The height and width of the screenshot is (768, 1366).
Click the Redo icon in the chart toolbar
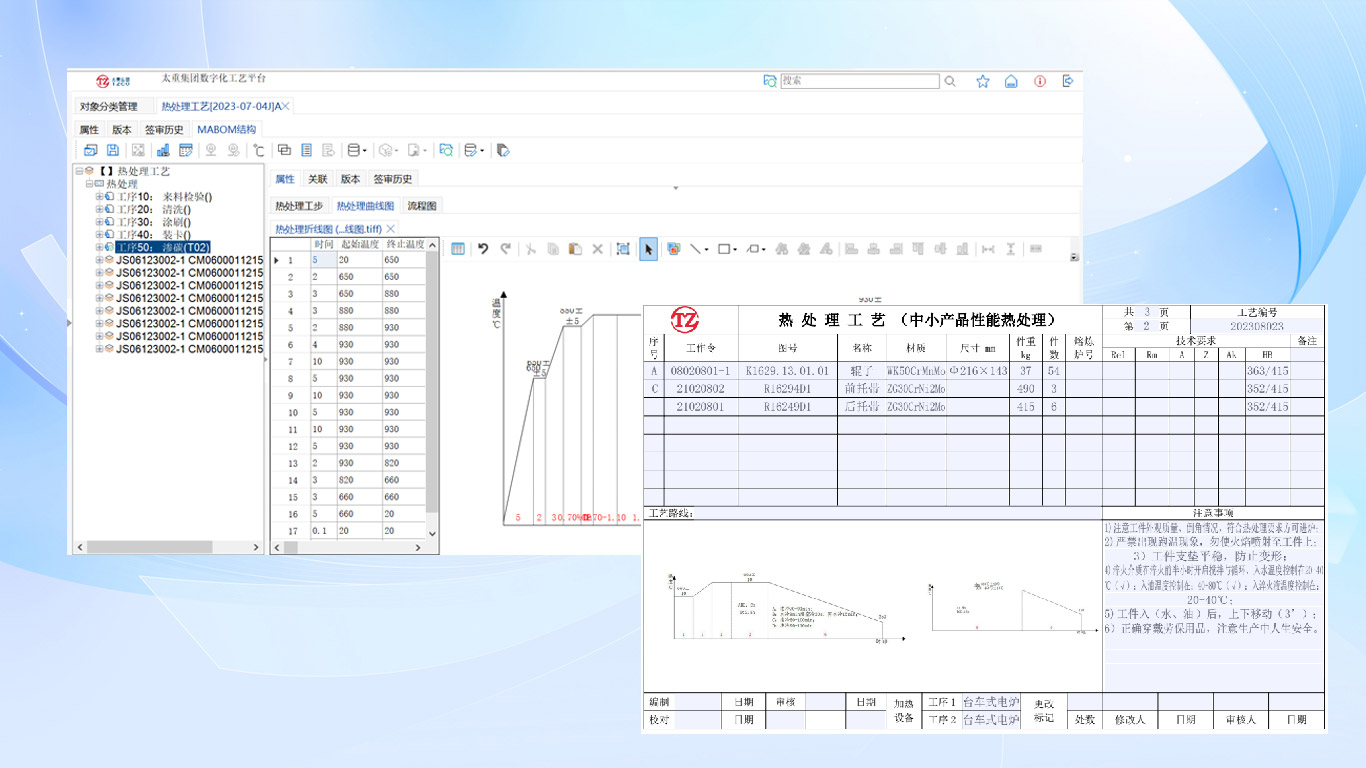tap(503, 250)
